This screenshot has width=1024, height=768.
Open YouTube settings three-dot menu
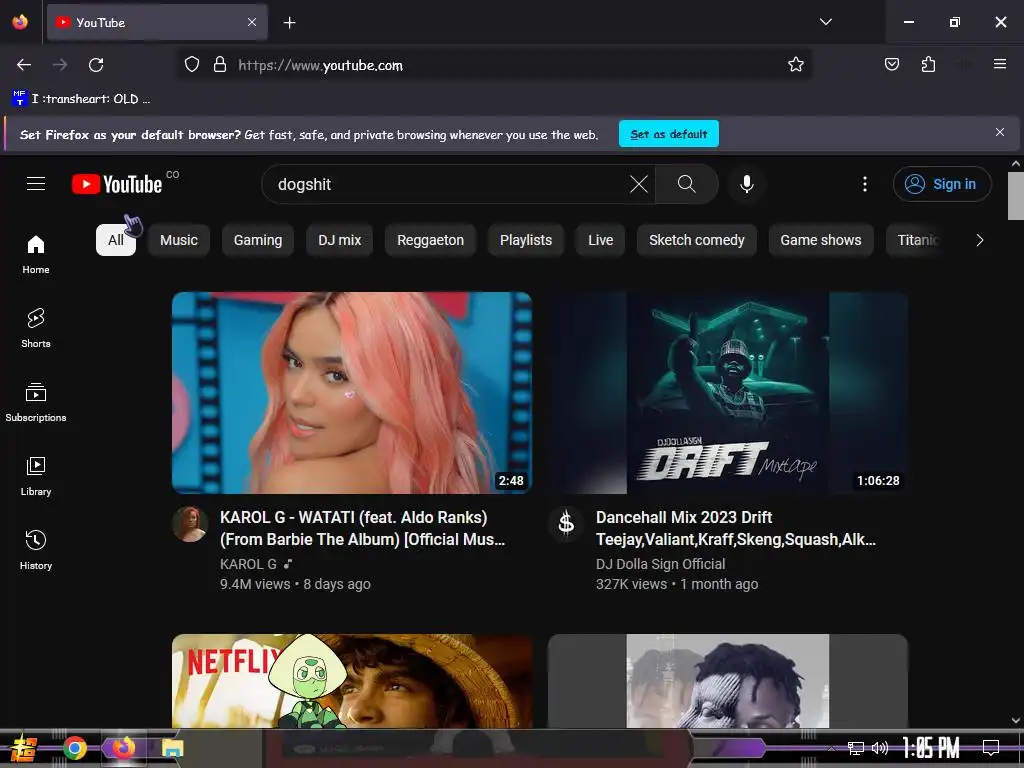coord(865,184)
